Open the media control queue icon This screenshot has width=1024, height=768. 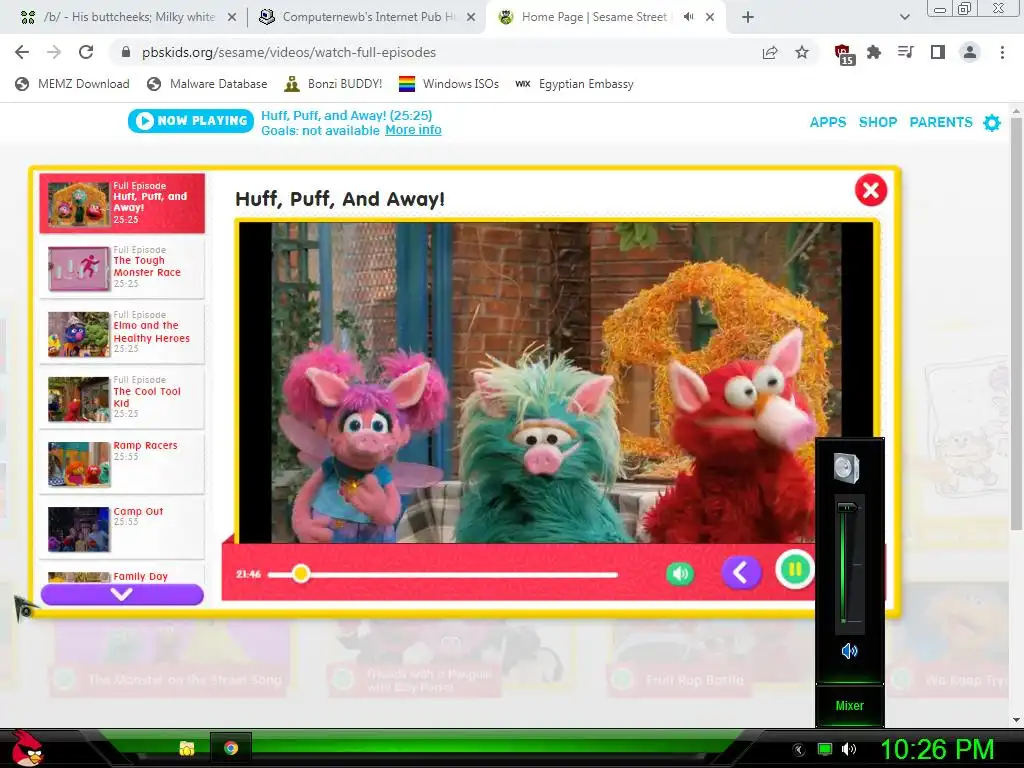(906, 52)
